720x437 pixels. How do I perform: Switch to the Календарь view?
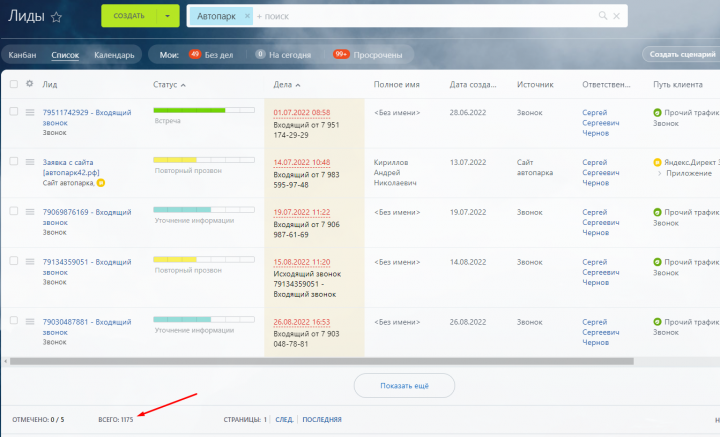(114, 55)
